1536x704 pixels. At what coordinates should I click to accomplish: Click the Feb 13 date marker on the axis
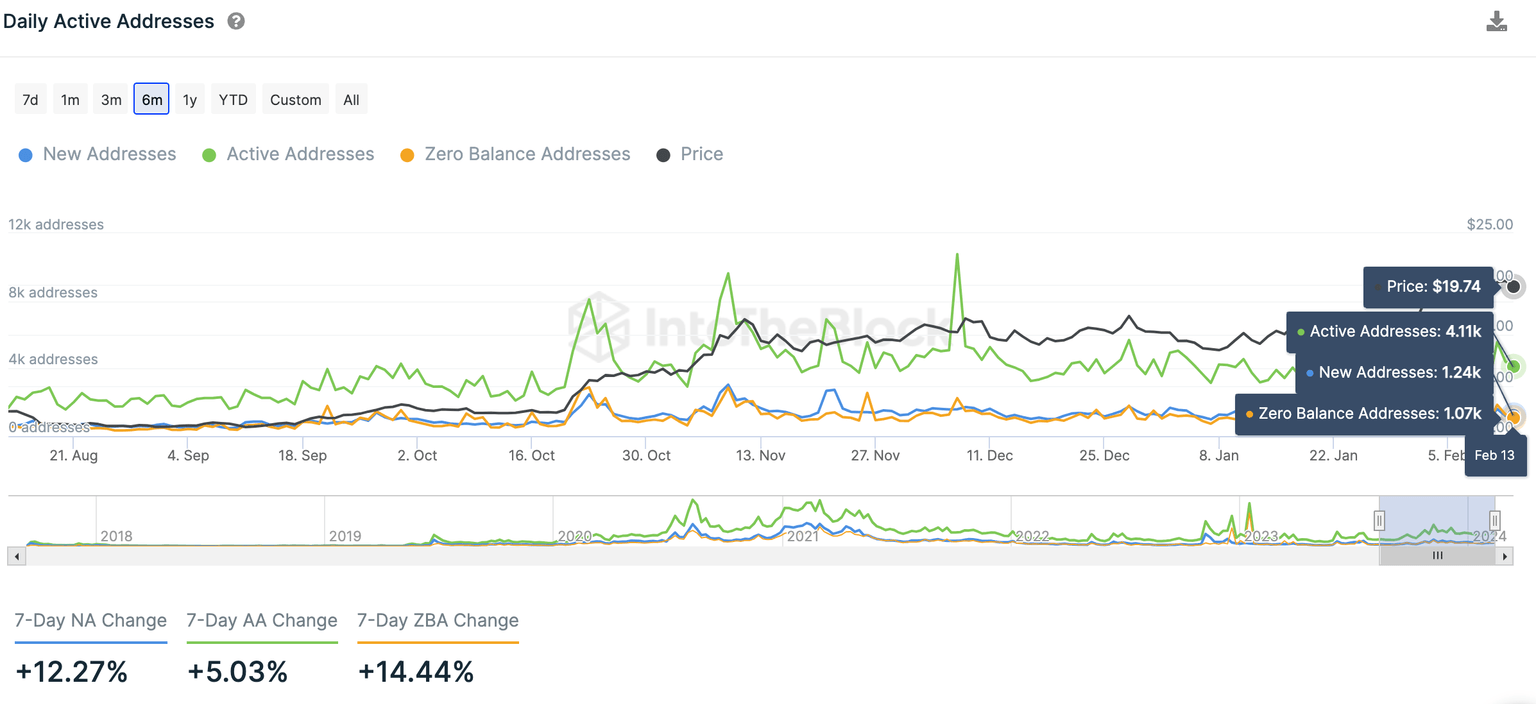click(x=1495, y=455)
